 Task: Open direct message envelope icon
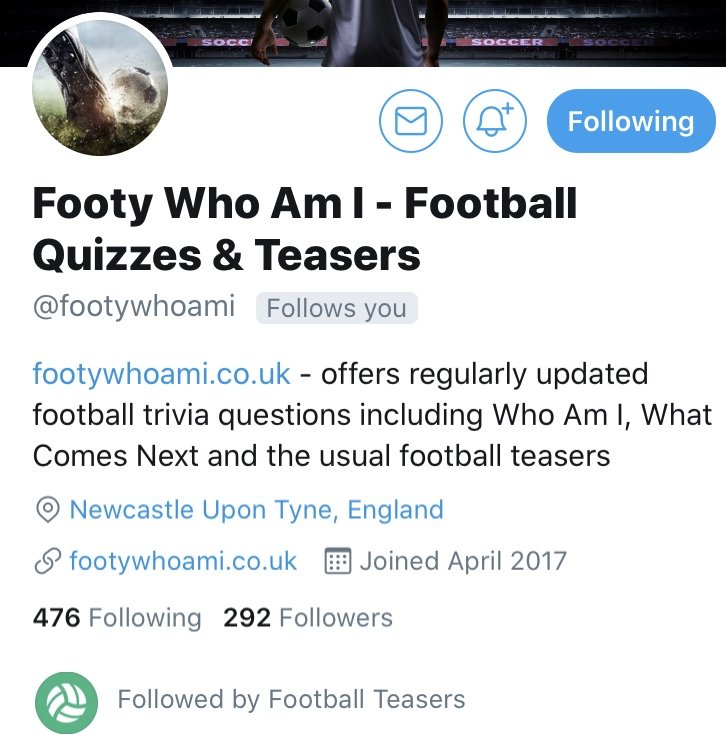[411, 121]
